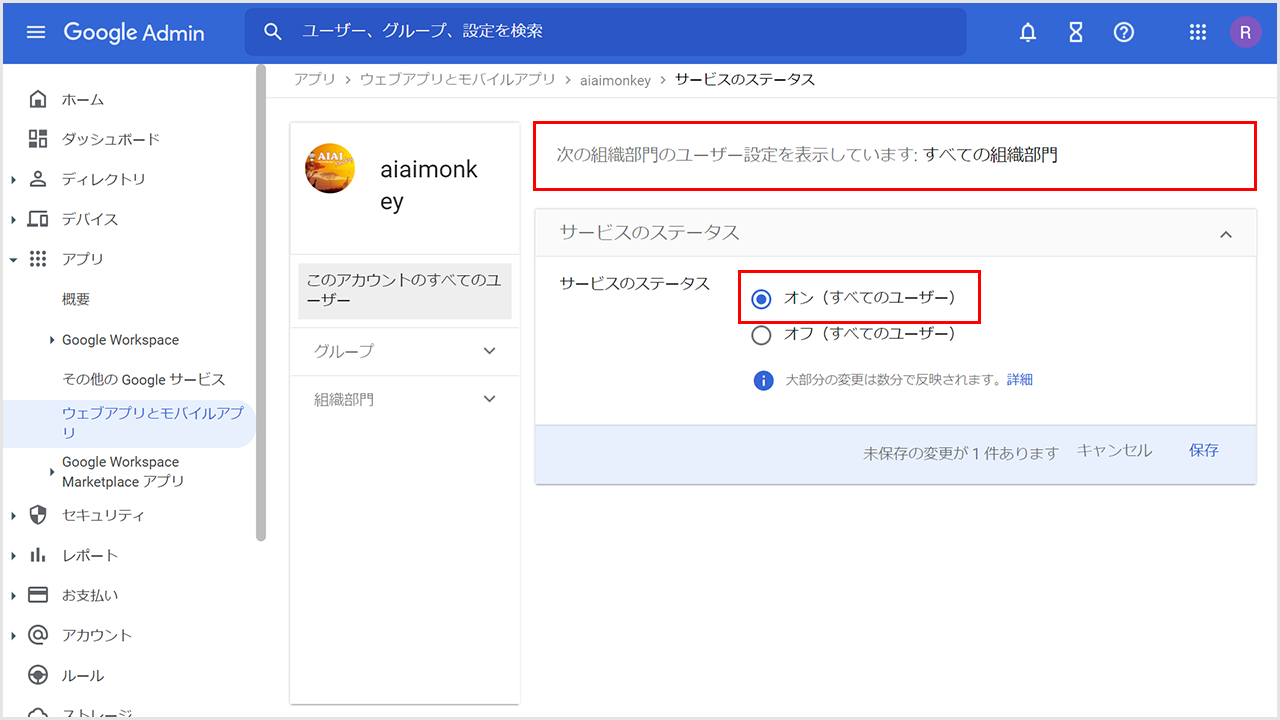Image resolution: width=1280 pixels, height=720 pixels.
Task: Open the Google apps grid
Action: tap(1198, 32)
